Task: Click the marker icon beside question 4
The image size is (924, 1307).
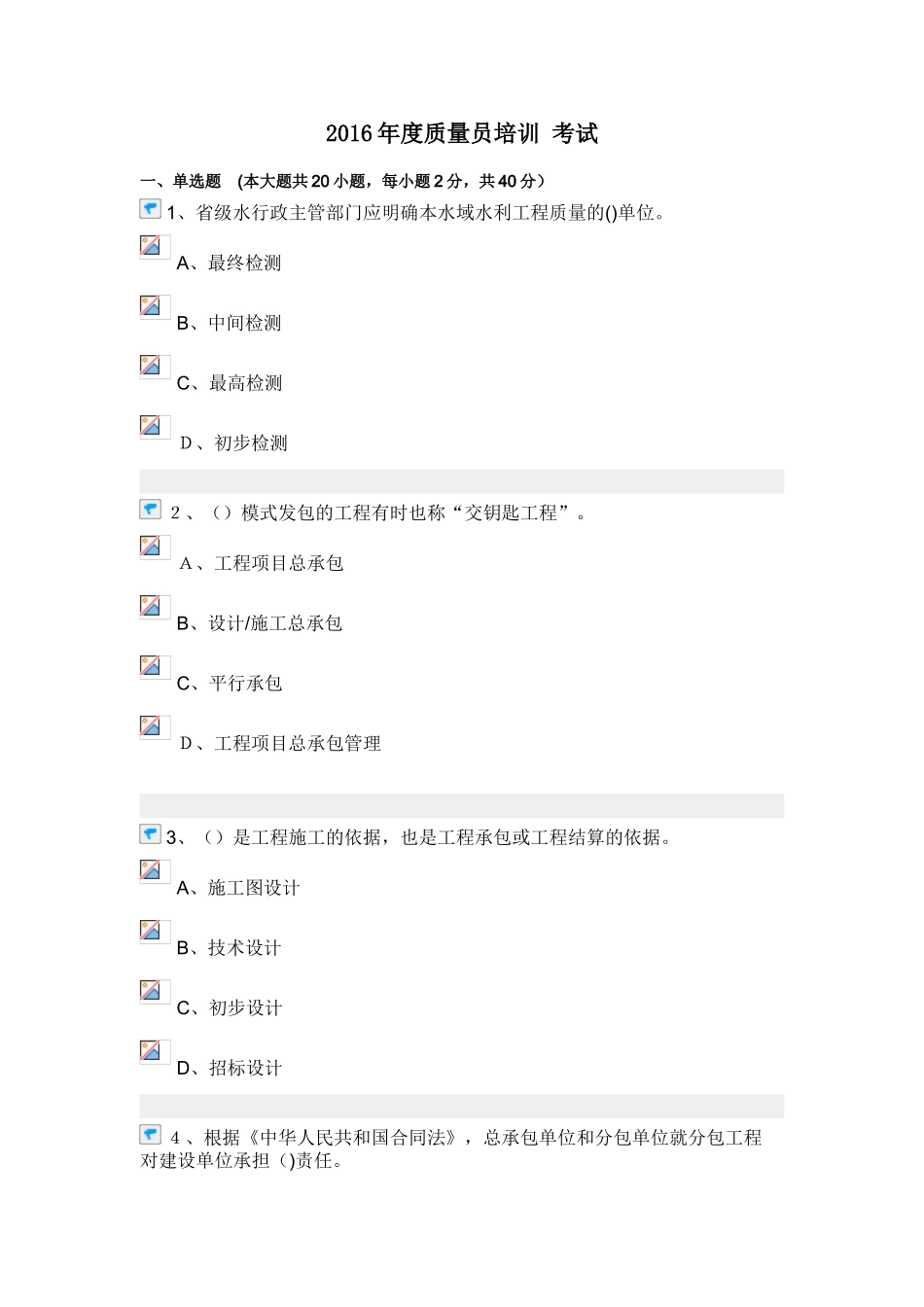Action: pyautogui.click(x=150, y=1134)
